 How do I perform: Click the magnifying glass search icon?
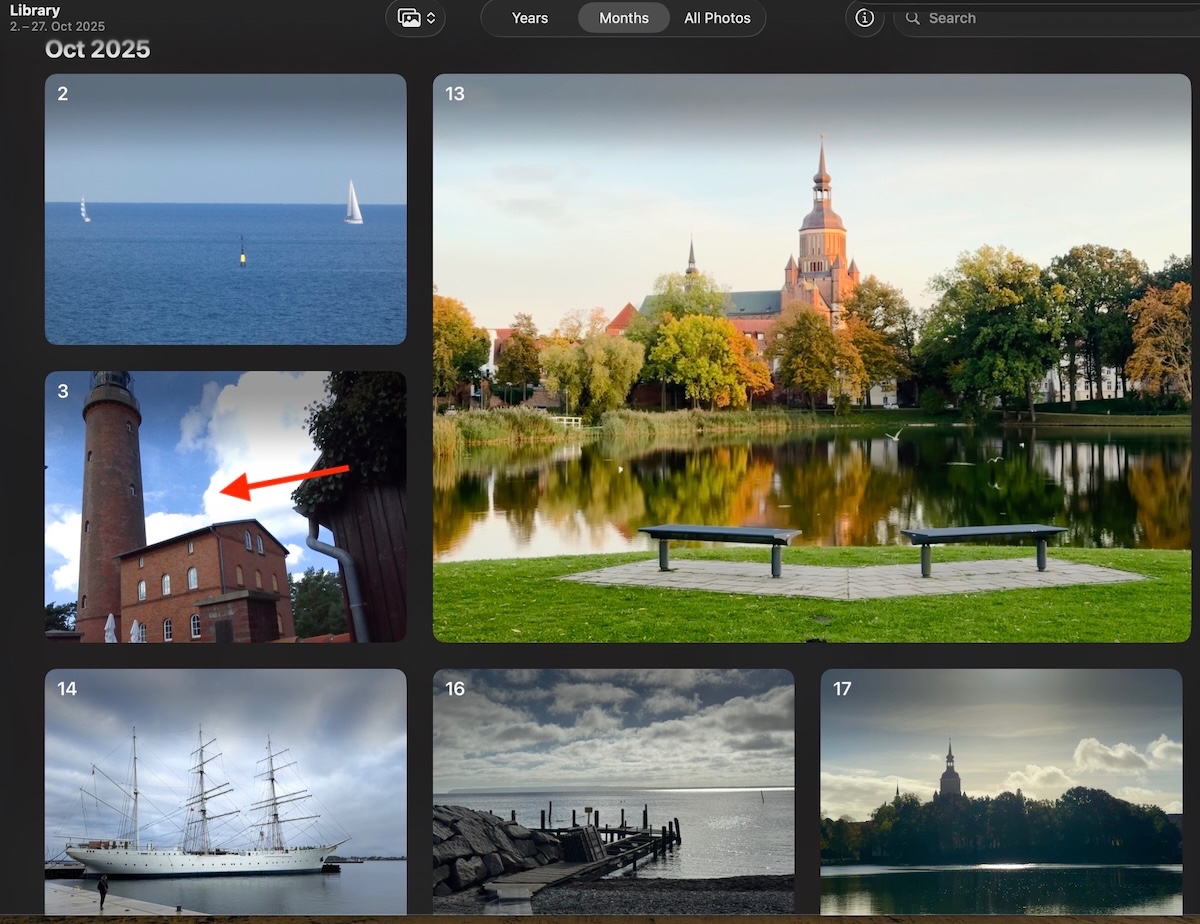[x=912, y=18]
